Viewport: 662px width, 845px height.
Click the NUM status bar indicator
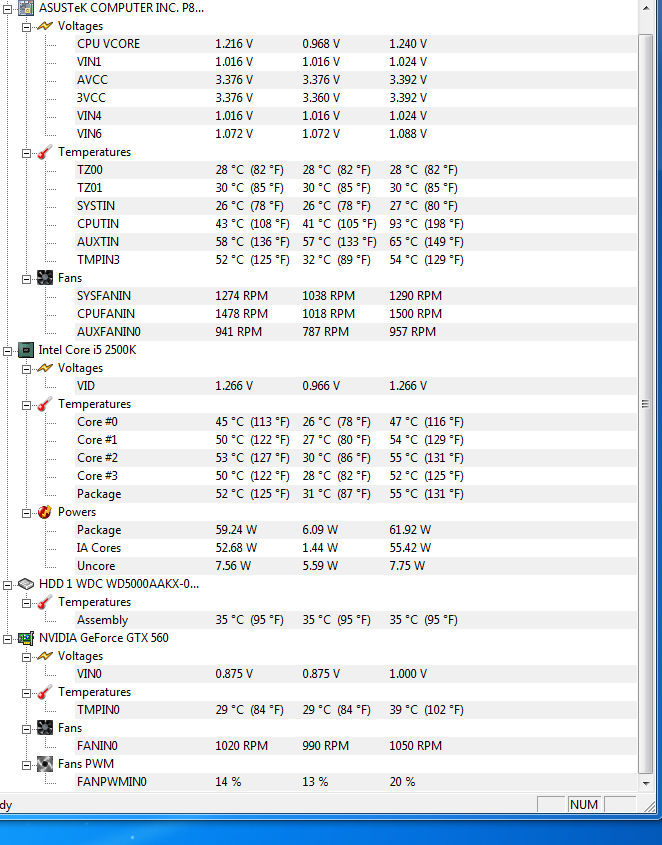click(584, 805)
